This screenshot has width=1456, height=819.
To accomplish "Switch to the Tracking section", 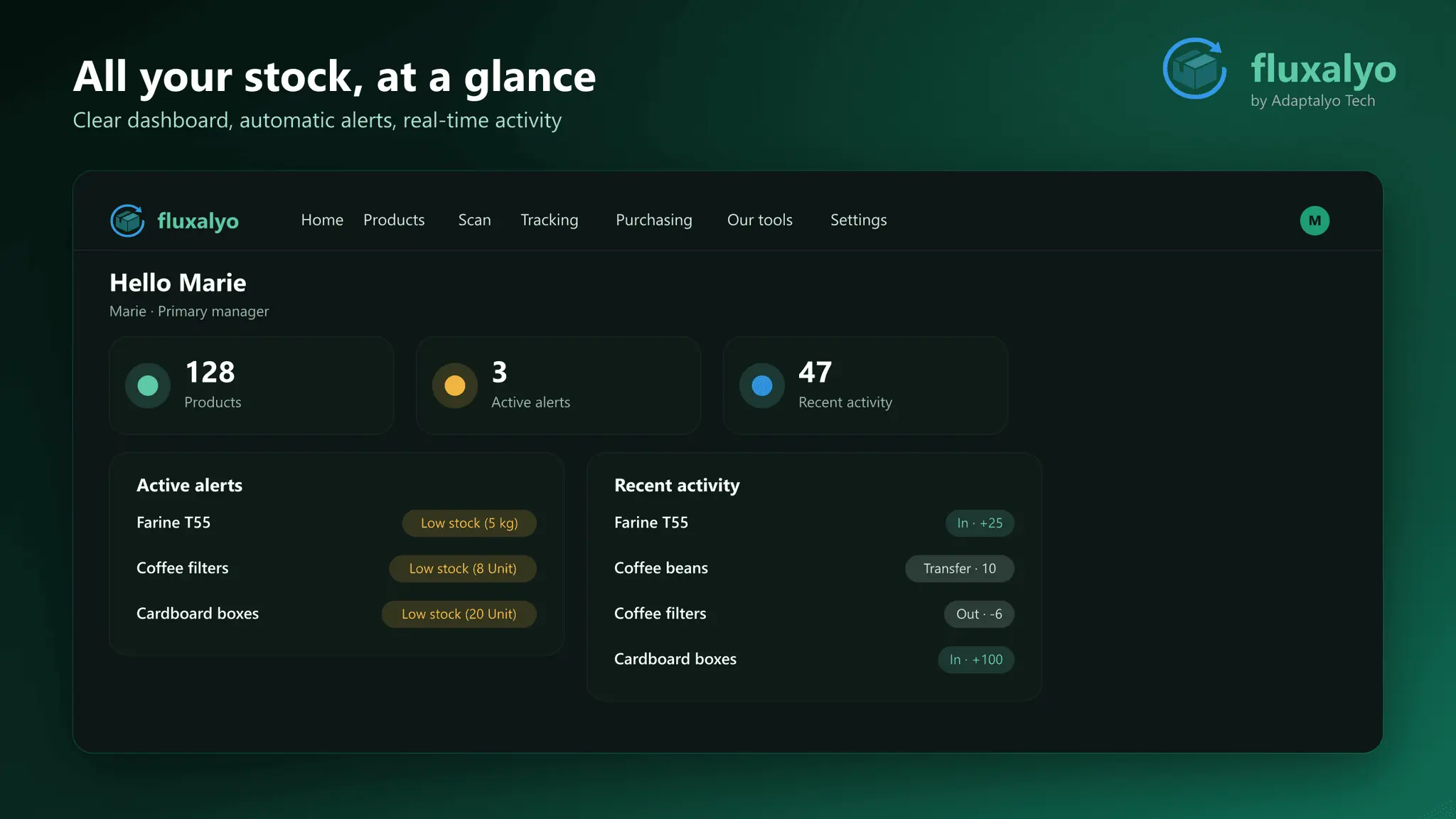I will click(550, 220).
